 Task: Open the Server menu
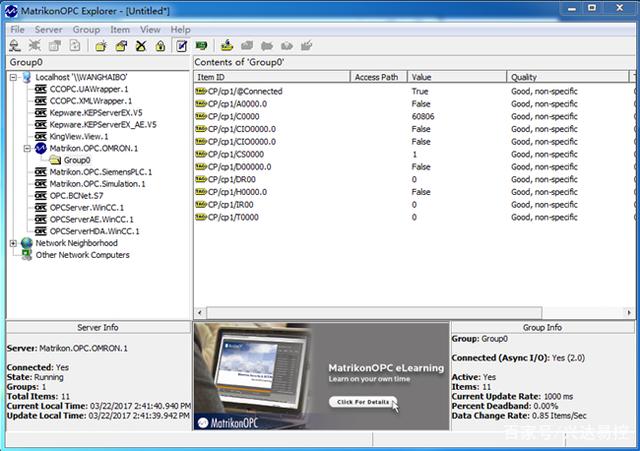pos(49,29)
